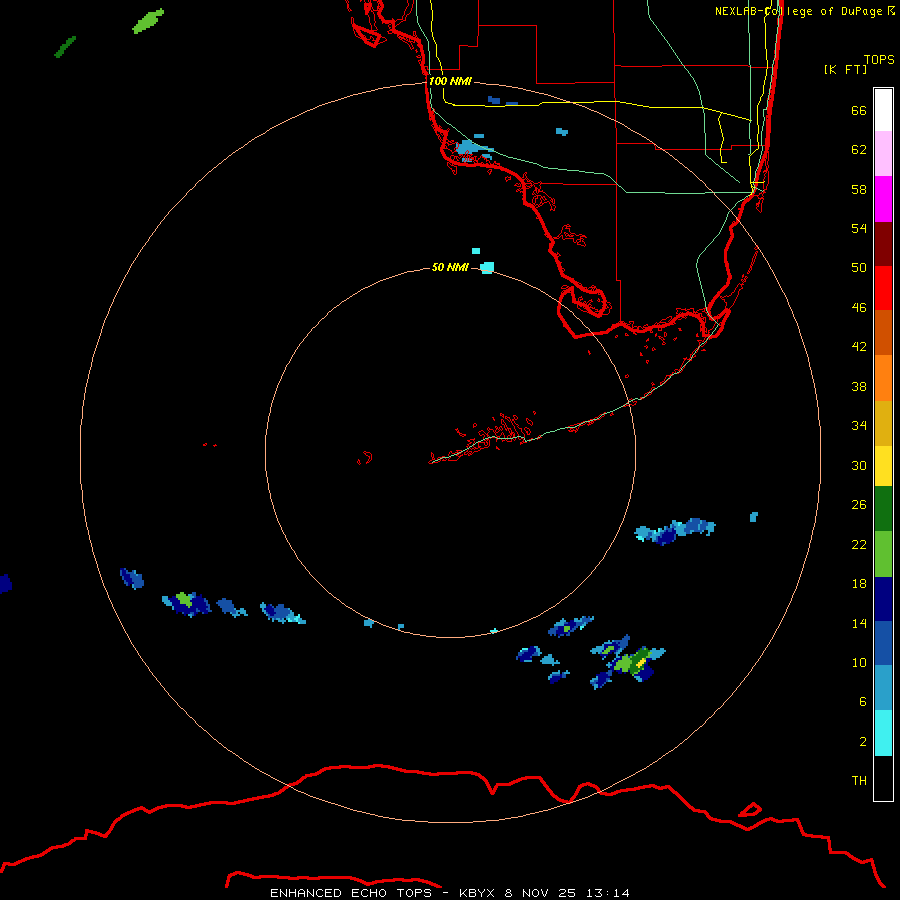Pick the dark green legend swatch
Image resolution: width=900 pixels, height=900 pixels.
click(x=883, y=509)
